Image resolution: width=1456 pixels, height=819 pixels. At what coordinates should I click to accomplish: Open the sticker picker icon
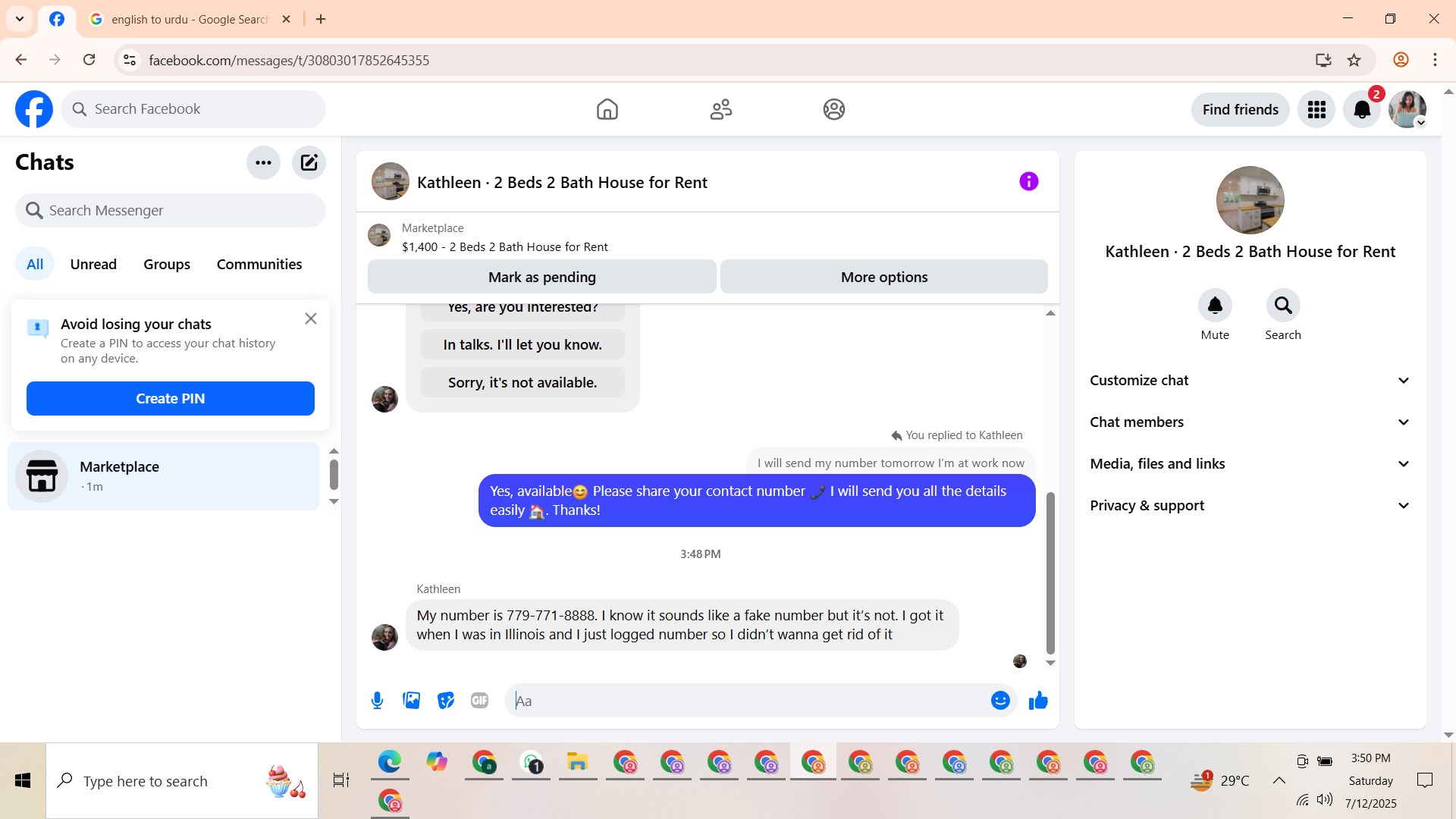pos(446,701)
